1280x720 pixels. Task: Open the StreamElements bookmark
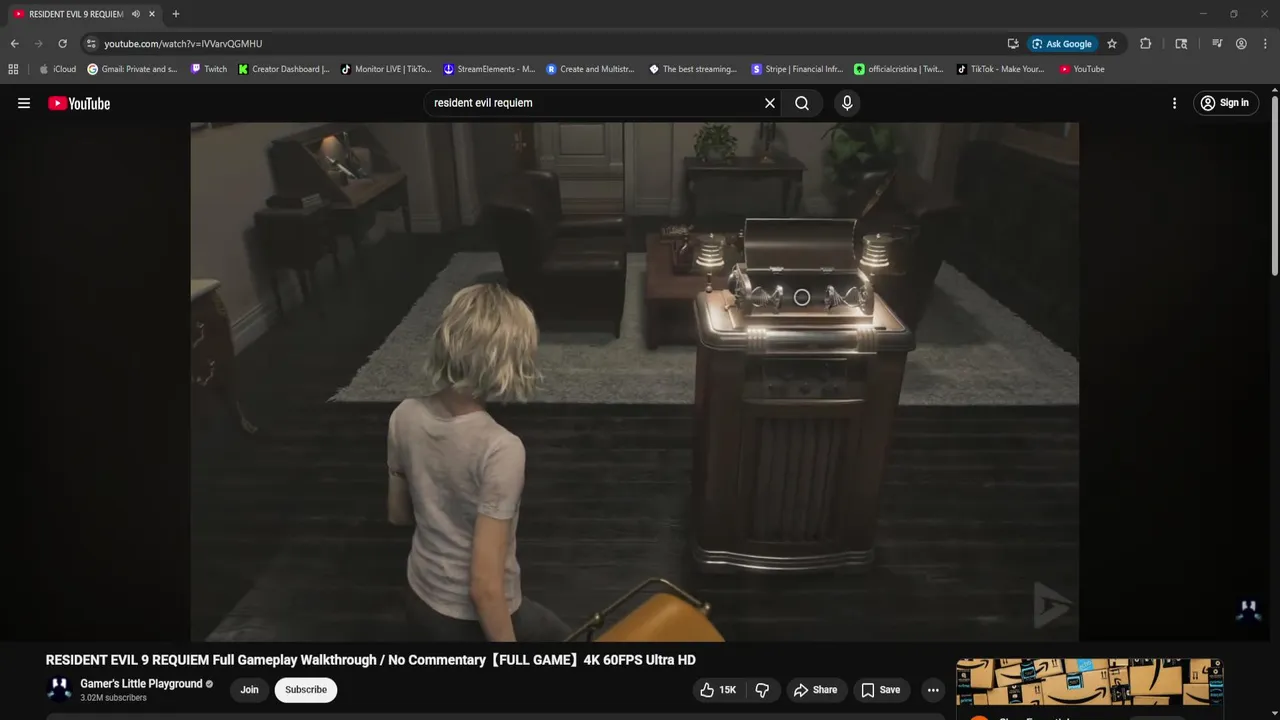(x=489, y=69)
